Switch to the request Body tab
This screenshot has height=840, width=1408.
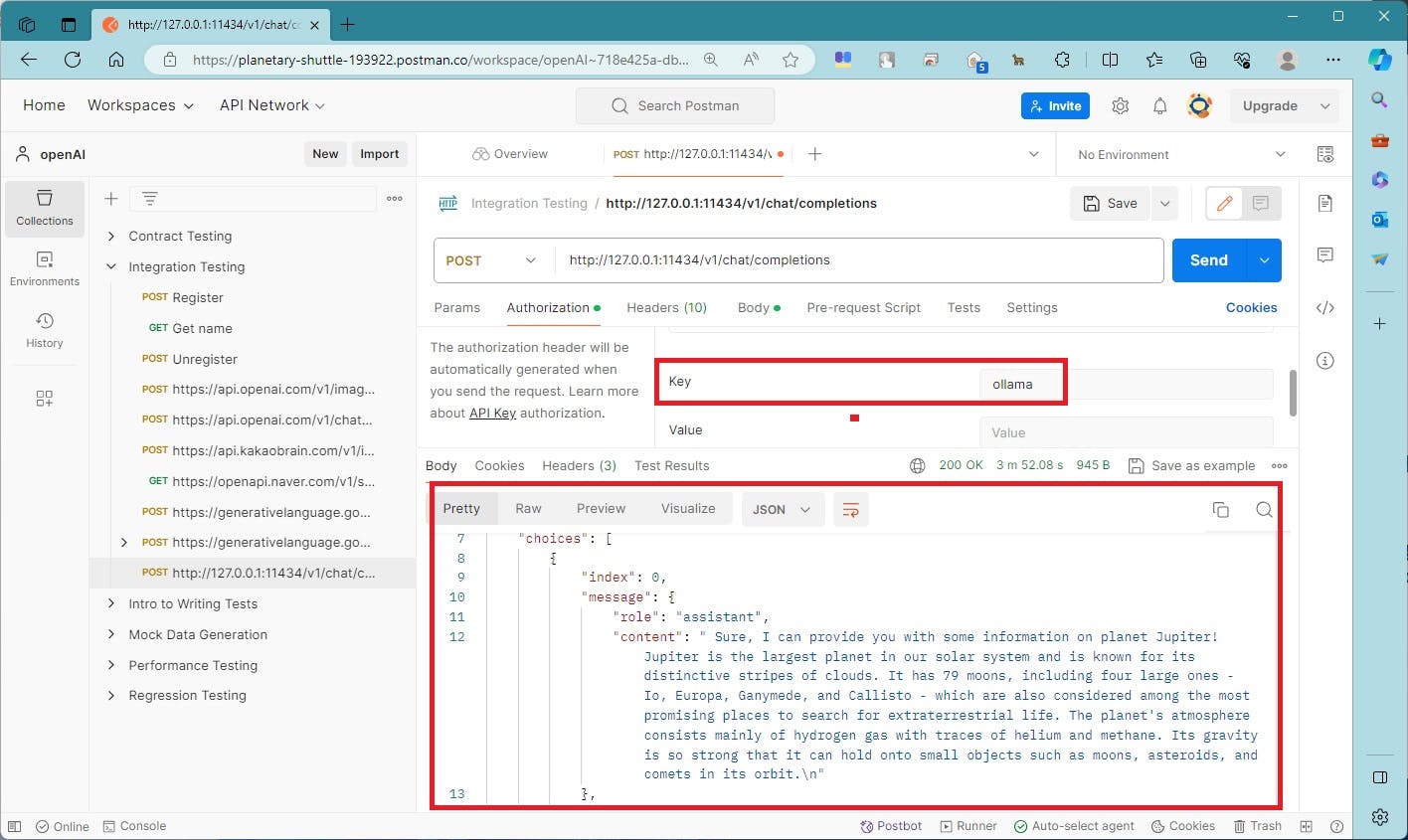[x=759, y=308]
